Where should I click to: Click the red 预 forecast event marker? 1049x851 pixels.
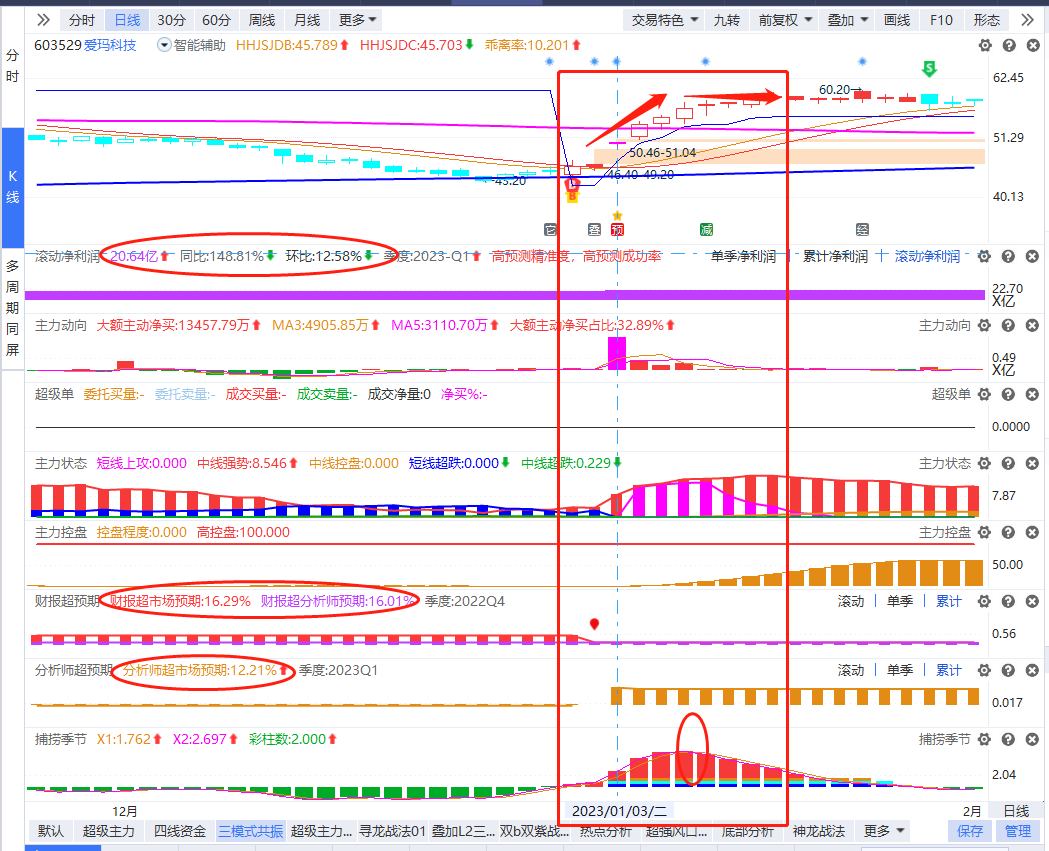pos(617,229)
